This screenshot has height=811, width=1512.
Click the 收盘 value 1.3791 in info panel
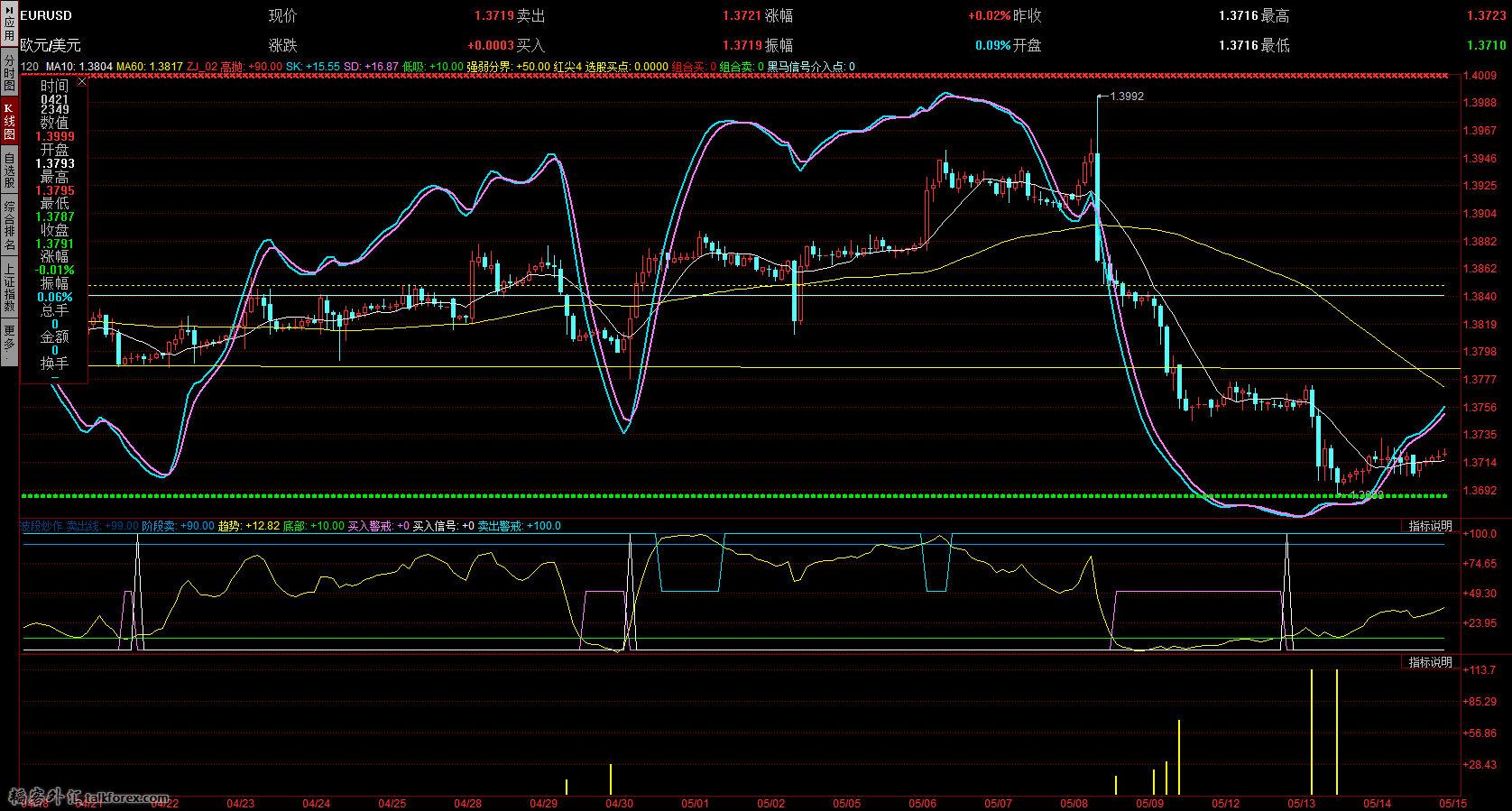pyautogui.click(x=55, y=244)
